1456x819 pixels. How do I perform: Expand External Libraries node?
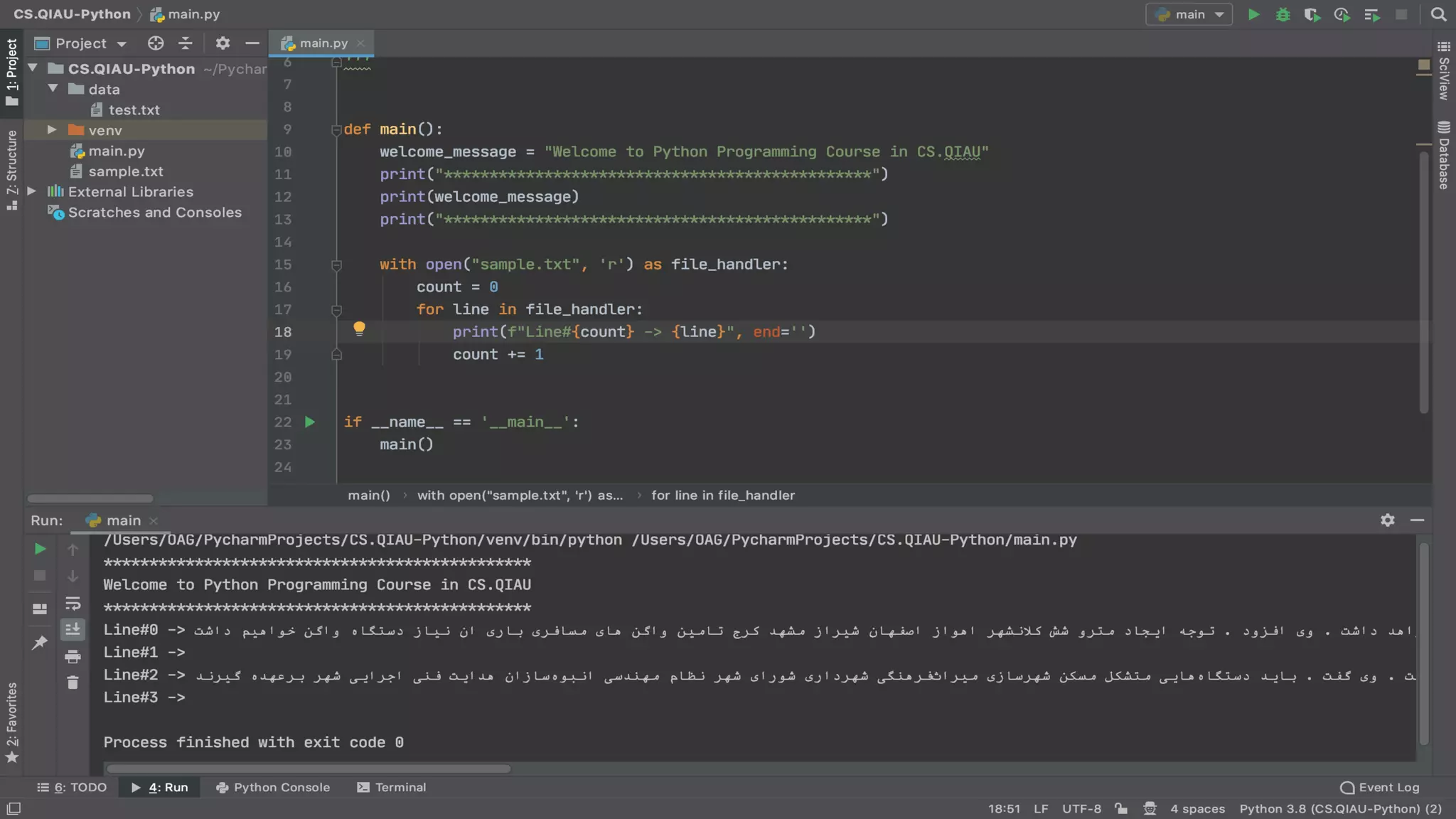tap(32, 192)
